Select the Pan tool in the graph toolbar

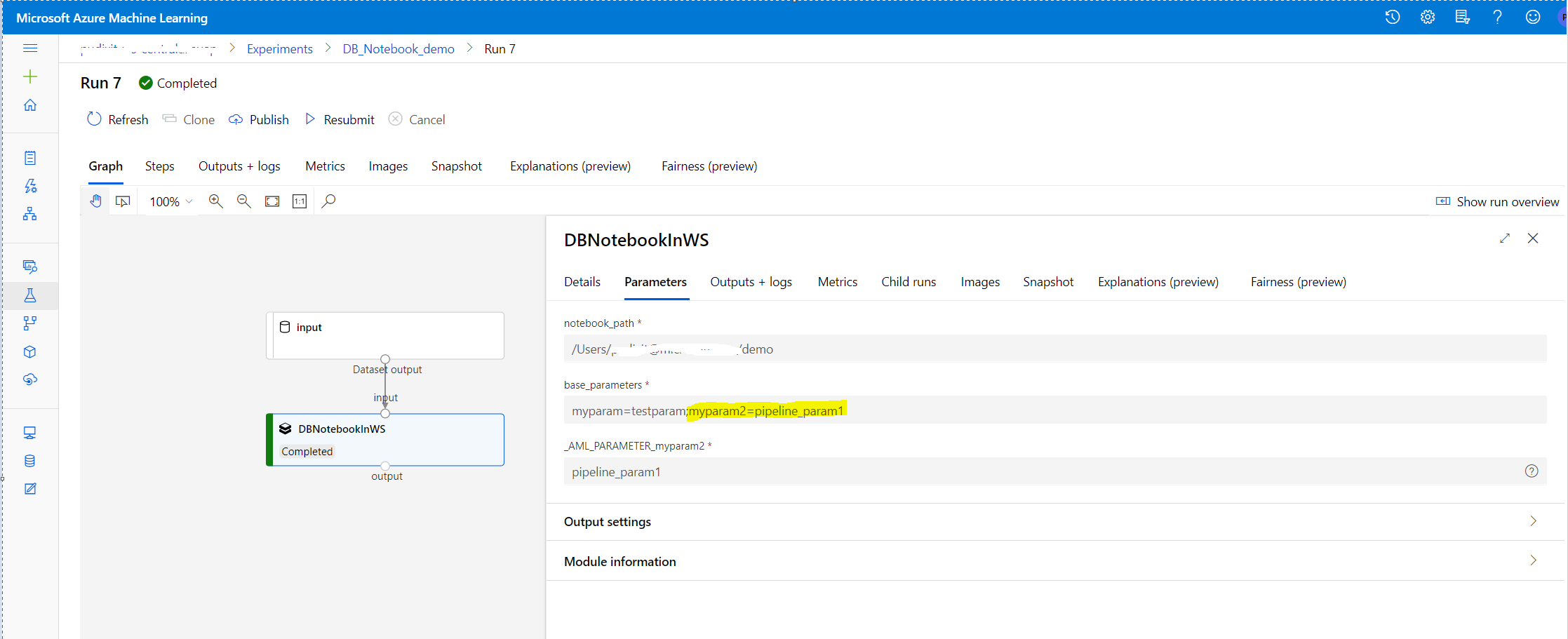(x=96, y=201)
